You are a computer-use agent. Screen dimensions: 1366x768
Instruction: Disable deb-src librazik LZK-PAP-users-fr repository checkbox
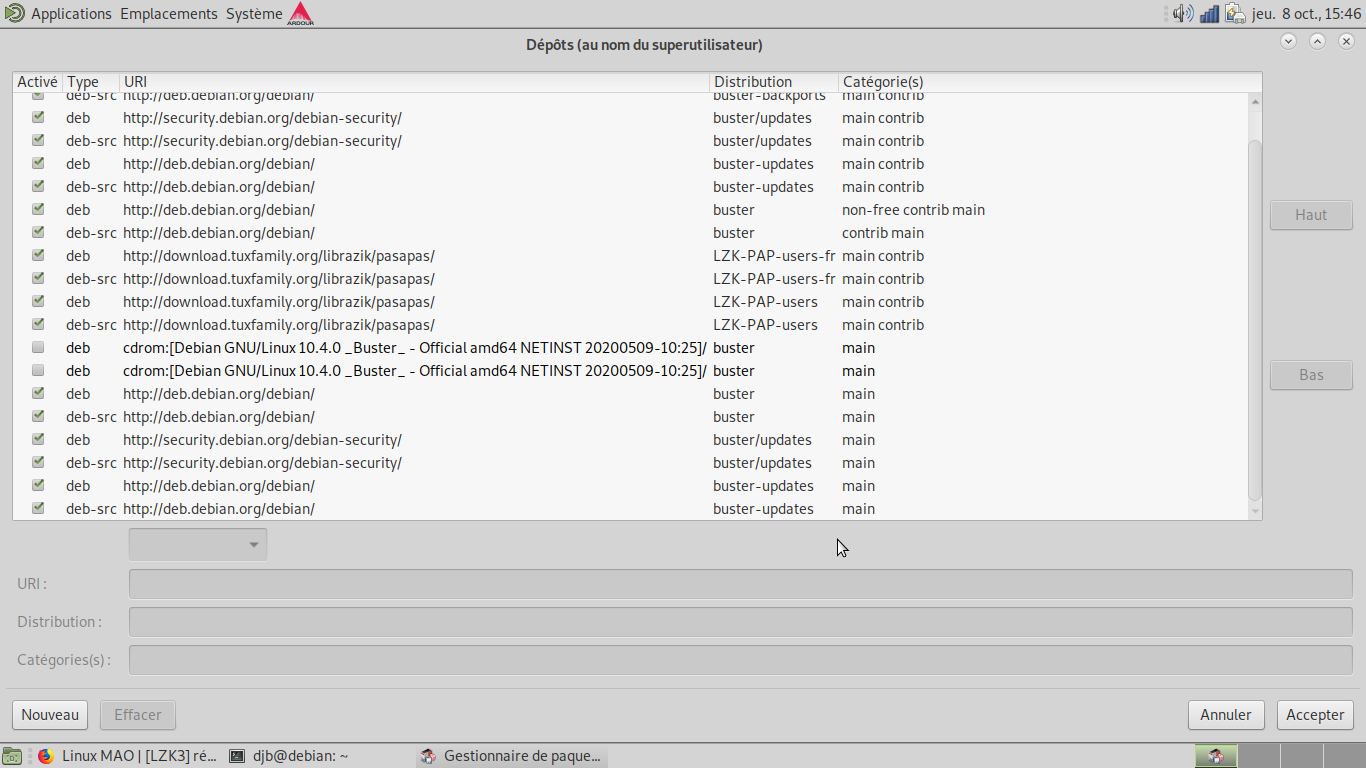(x=38, y=278)
